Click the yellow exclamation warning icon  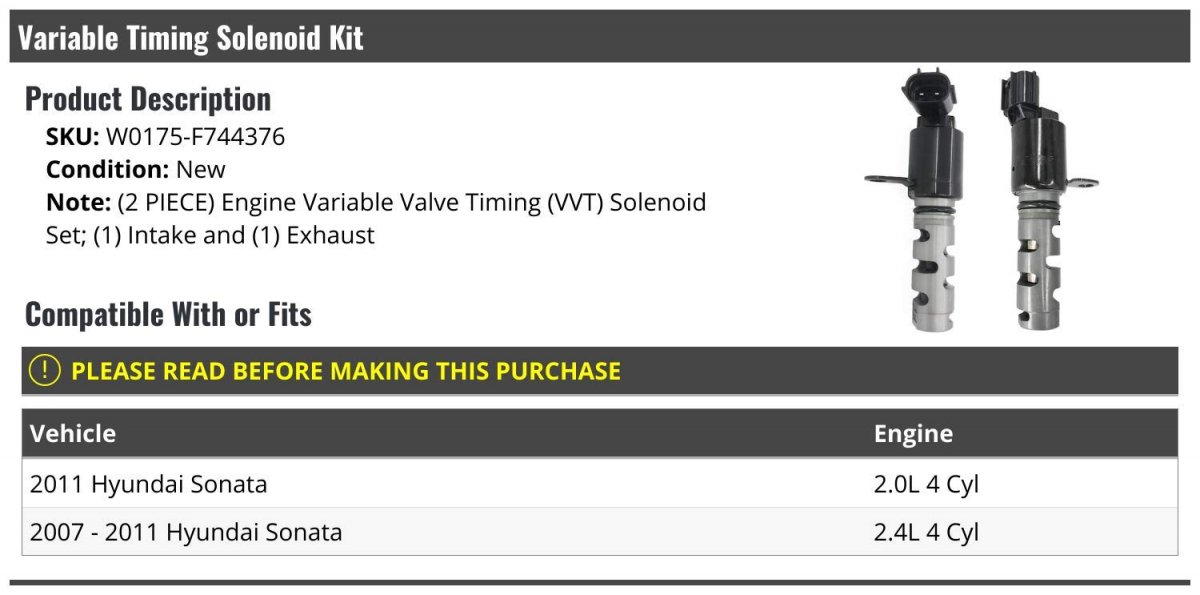tap(45, 371)
